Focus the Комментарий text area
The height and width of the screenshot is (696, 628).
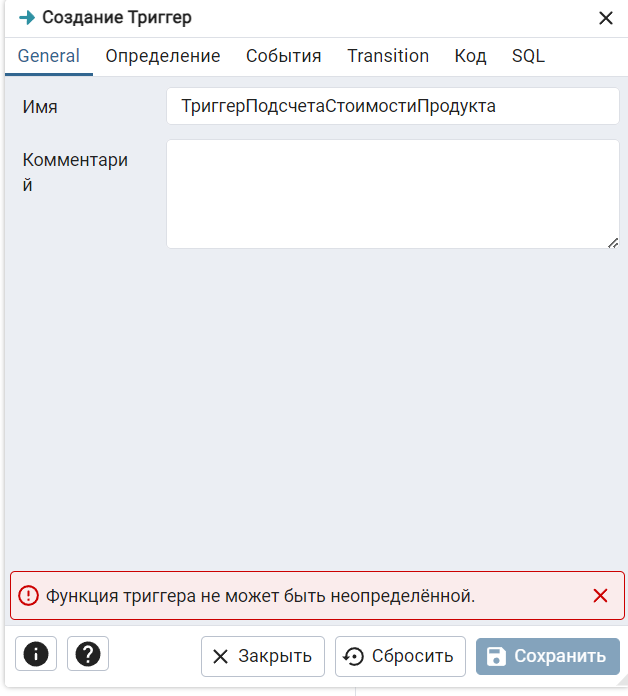tap(393, 194)
